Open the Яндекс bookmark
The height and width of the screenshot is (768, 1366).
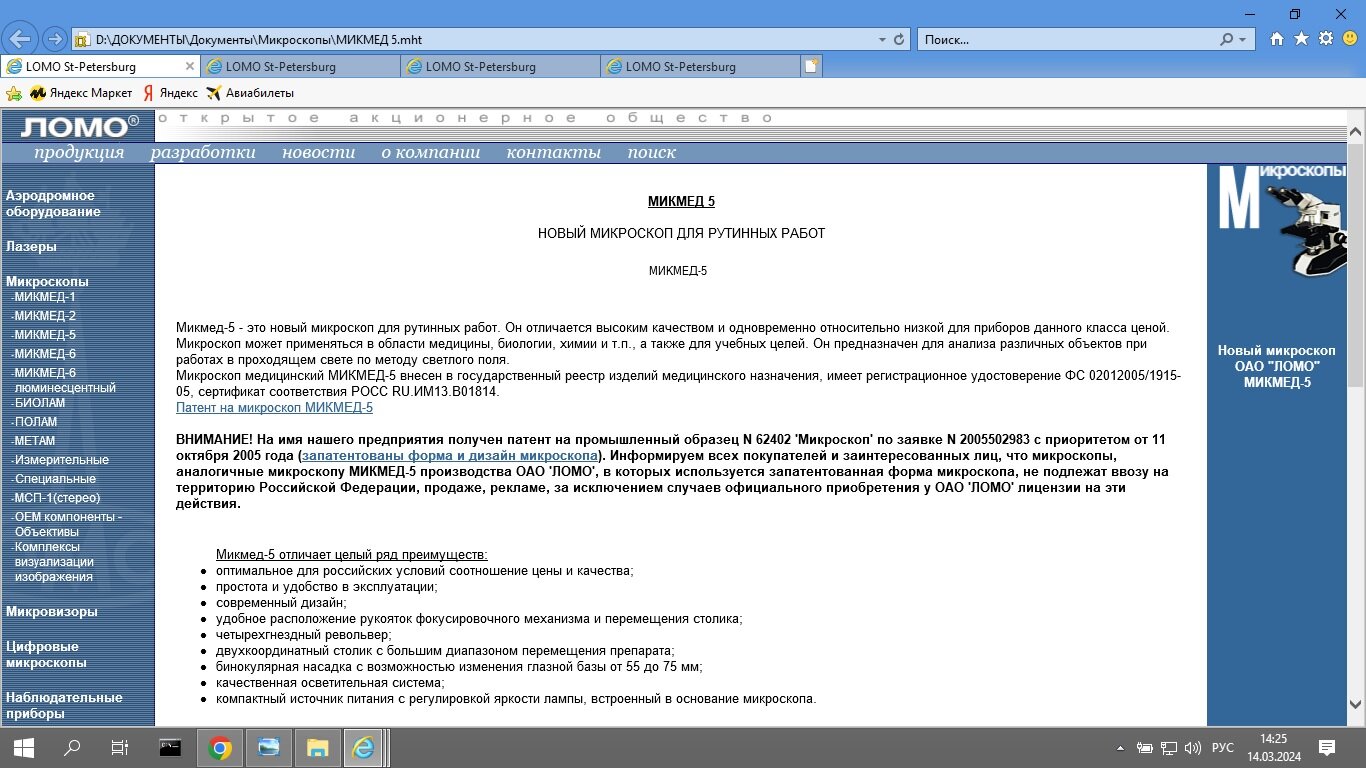click(170, 93)
